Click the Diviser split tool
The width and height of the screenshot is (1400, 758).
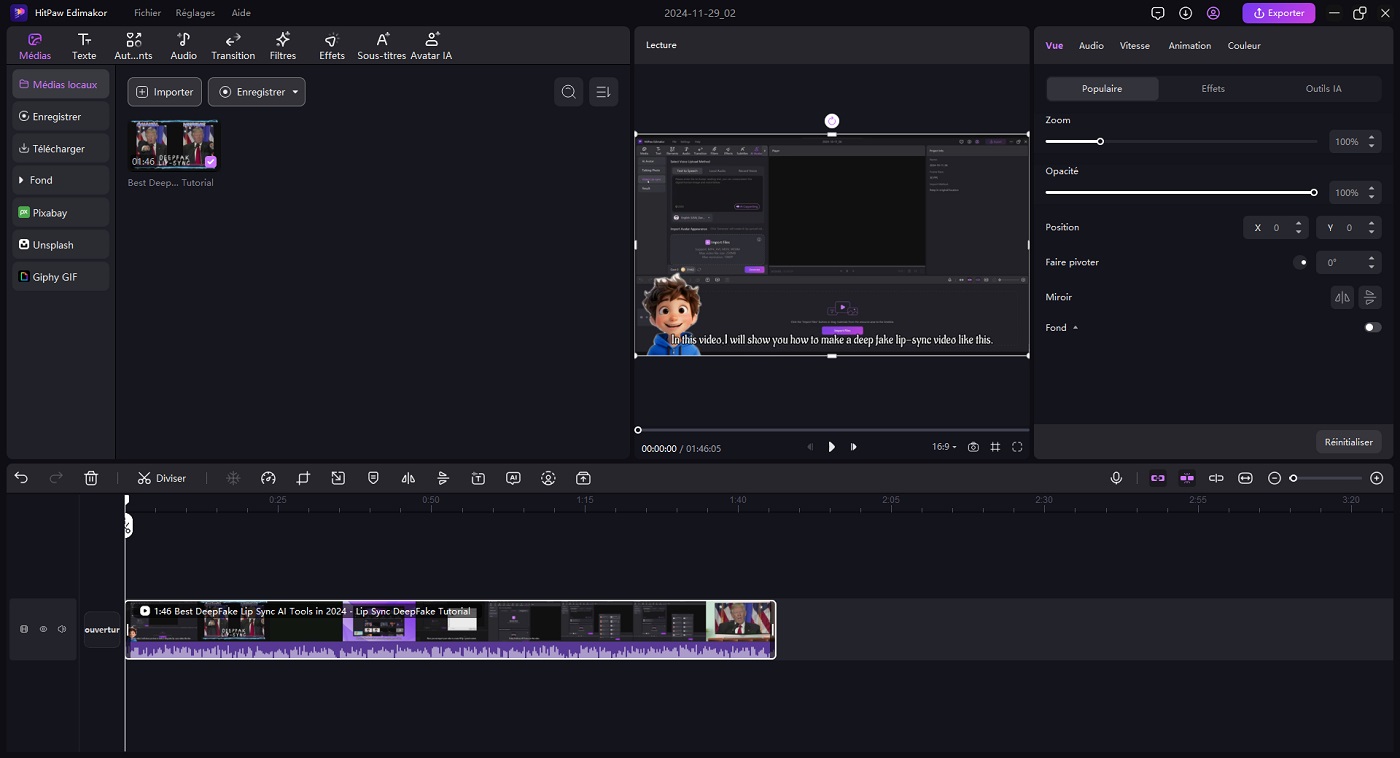point(162,478)
